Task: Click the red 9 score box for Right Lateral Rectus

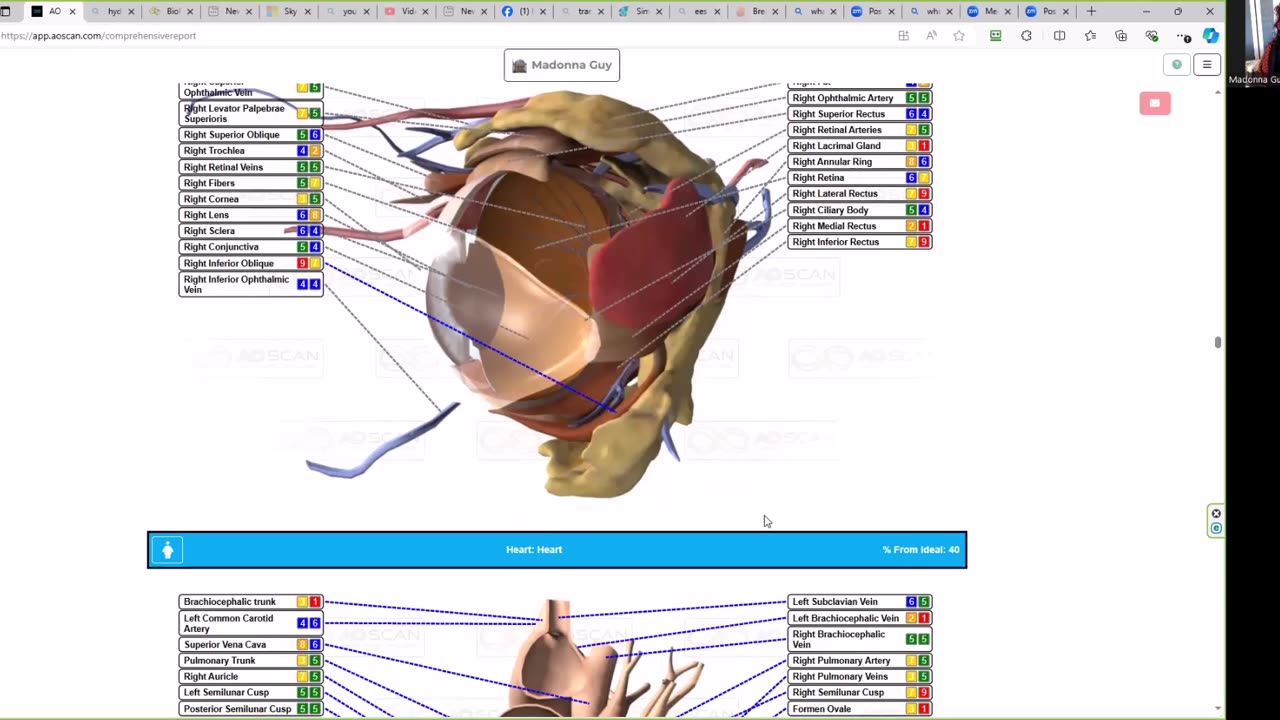Action: click(924, 194)
